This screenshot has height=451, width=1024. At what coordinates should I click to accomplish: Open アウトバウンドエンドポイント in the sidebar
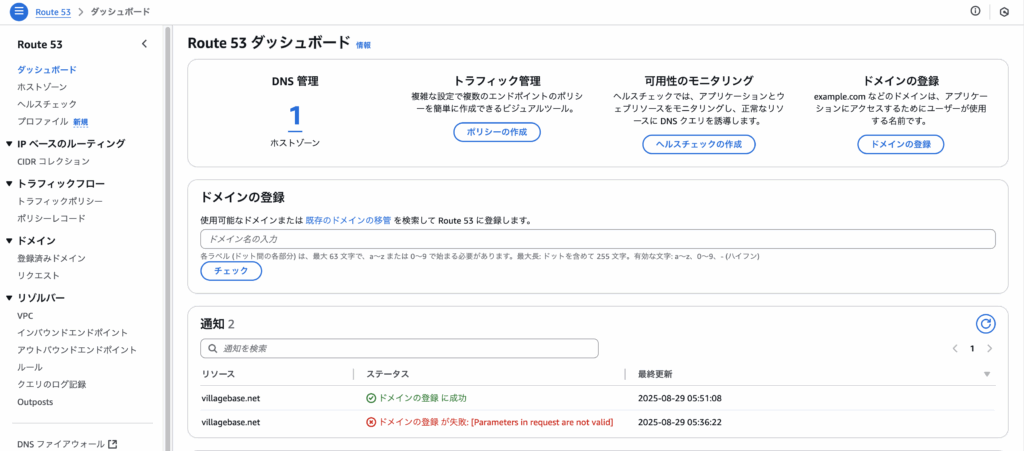77,350
